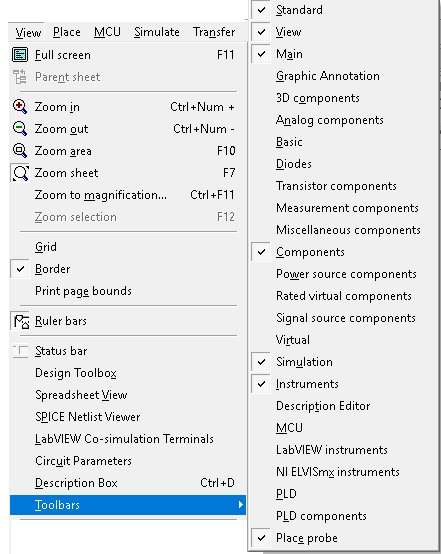Enable the Grid display
Viewport: 441px width, 554px height.
pyautogui.click(x=46, y=247)
